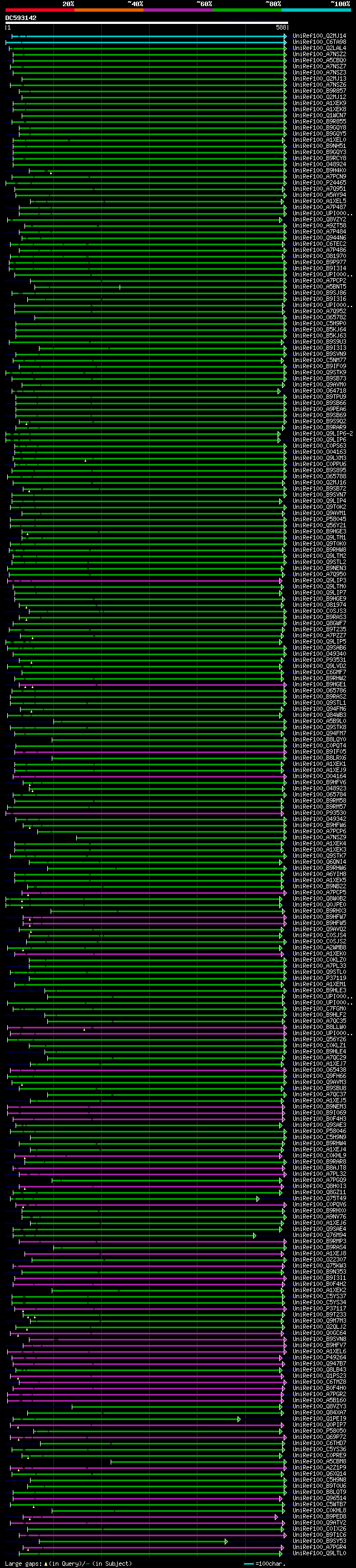The height and width of the screenshot is (1568, 356).
Task: Click hit label UniRef100_A7Q951
Action: pos(319,189)
